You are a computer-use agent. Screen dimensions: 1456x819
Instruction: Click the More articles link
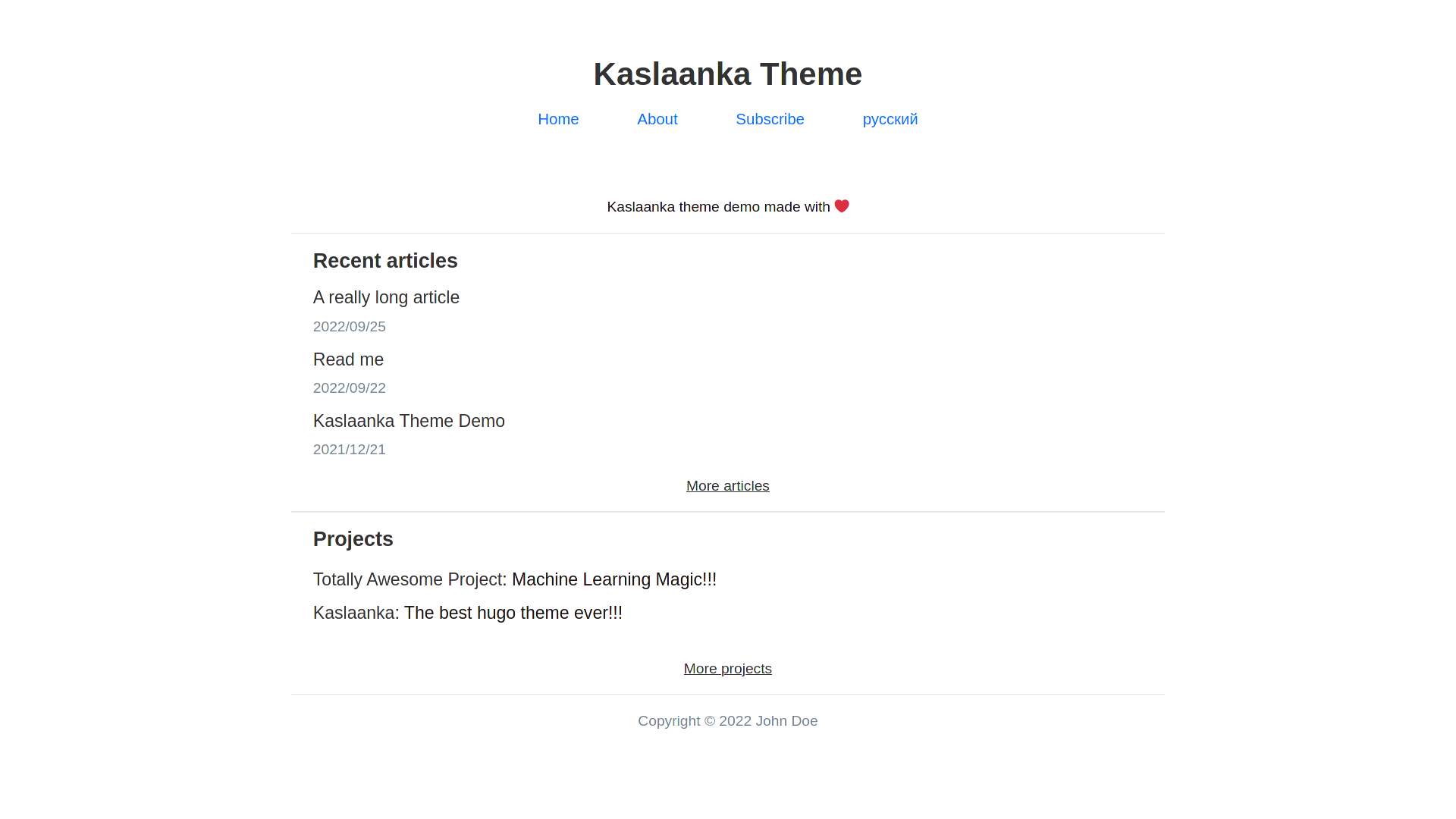point(727,486)
